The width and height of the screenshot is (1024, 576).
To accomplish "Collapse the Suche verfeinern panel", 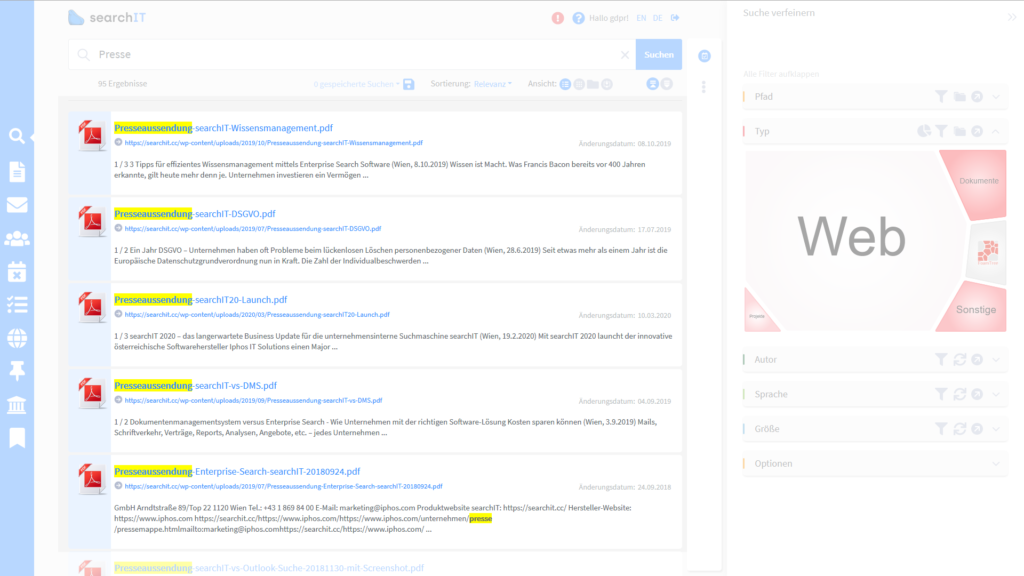I will pos(1012,17).
